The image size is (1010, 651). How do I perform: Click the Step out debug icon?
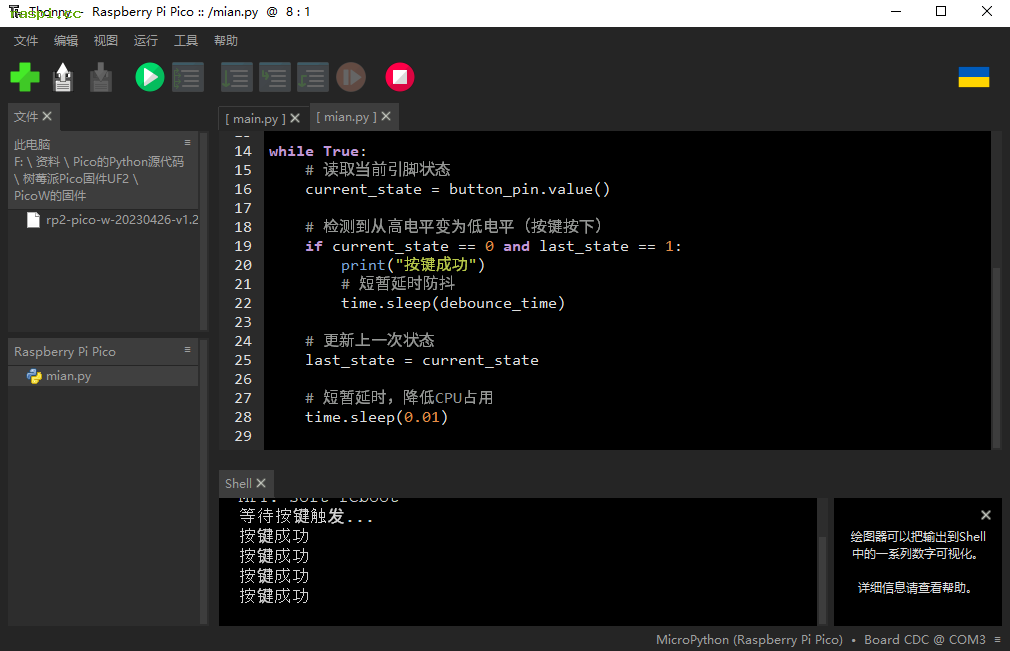[x=313, y=77]
